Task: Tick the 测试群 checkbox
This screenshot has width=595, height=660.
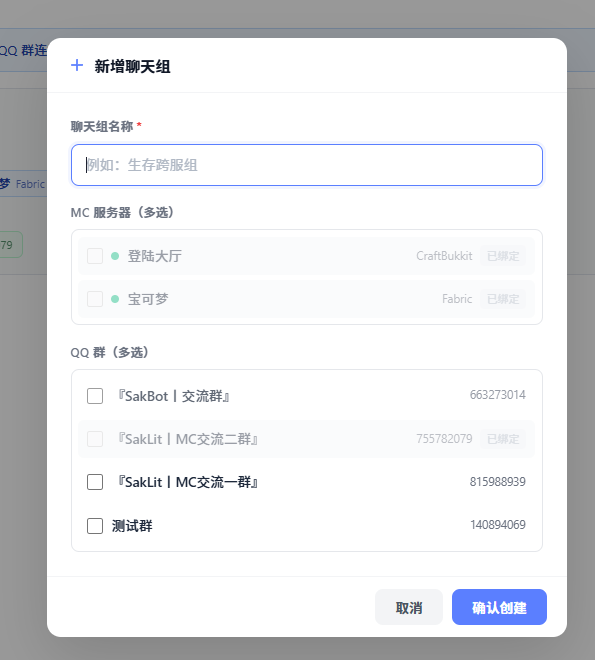Action: click(95, 526)
